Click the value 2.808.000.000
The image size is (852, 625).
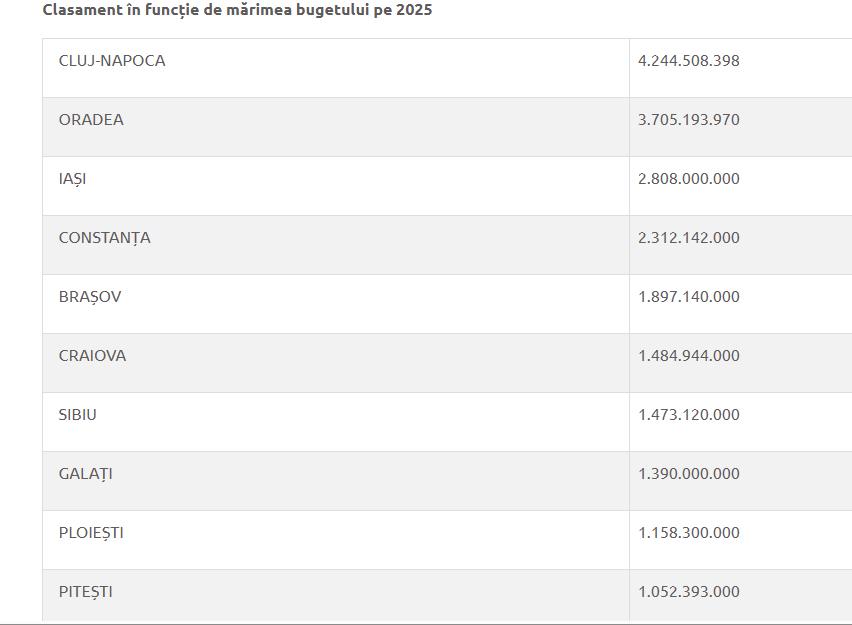click(x=689, y=179)
